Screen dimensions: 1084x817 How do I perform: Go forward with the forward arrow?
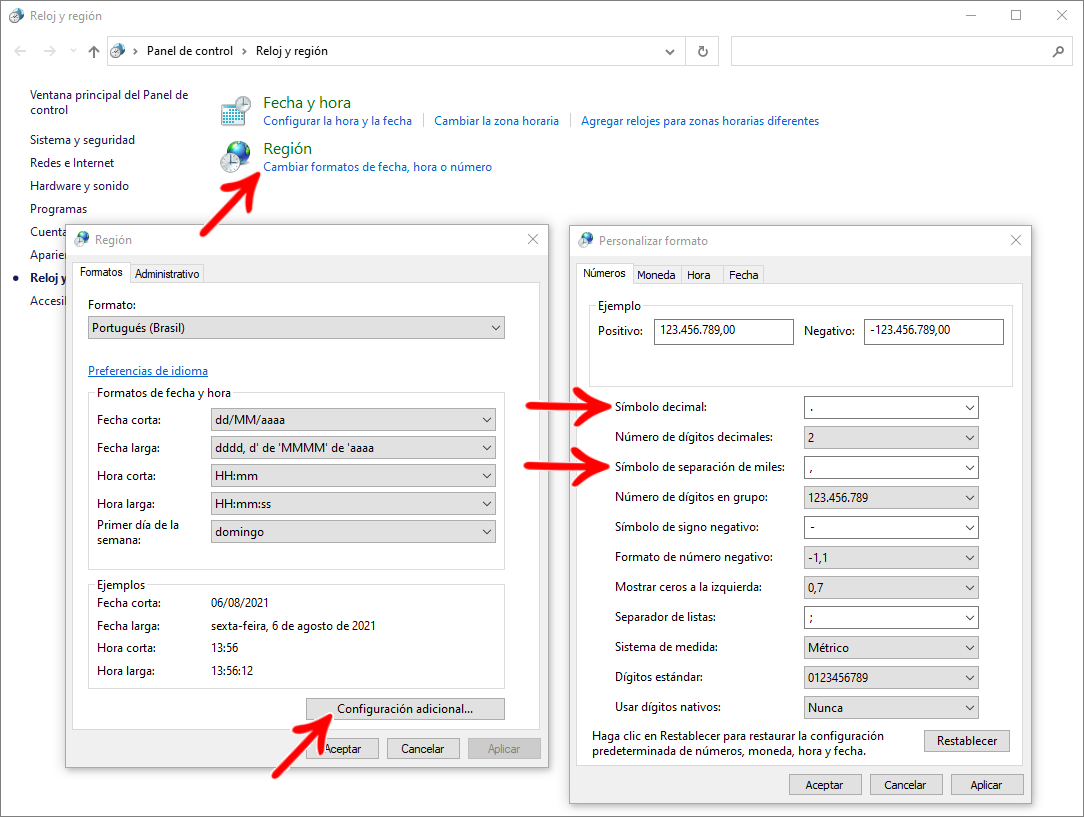pyautogui.click(x=50, y=51)
